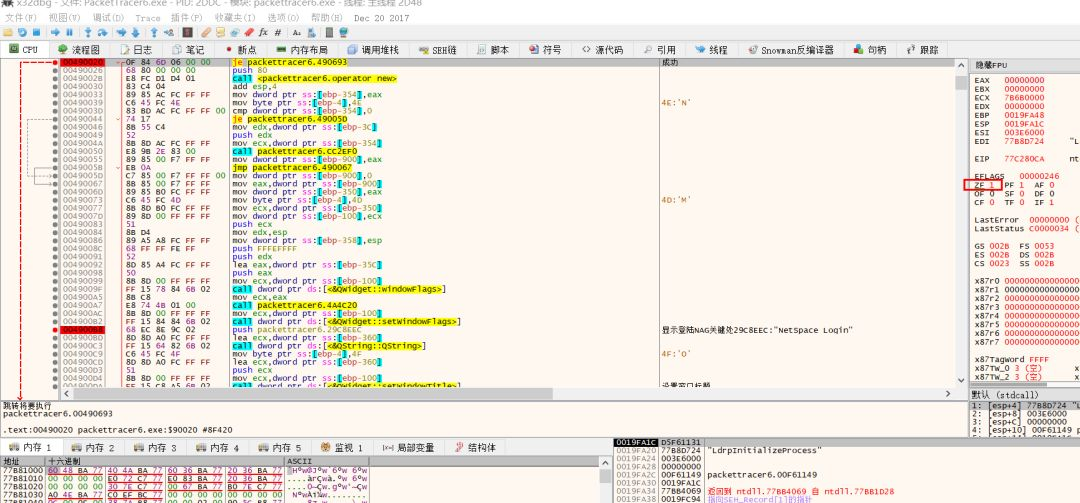Screen dimensions: 1080x503
Task: Select the 内存 2 dump tab
Action: [92, 448]
